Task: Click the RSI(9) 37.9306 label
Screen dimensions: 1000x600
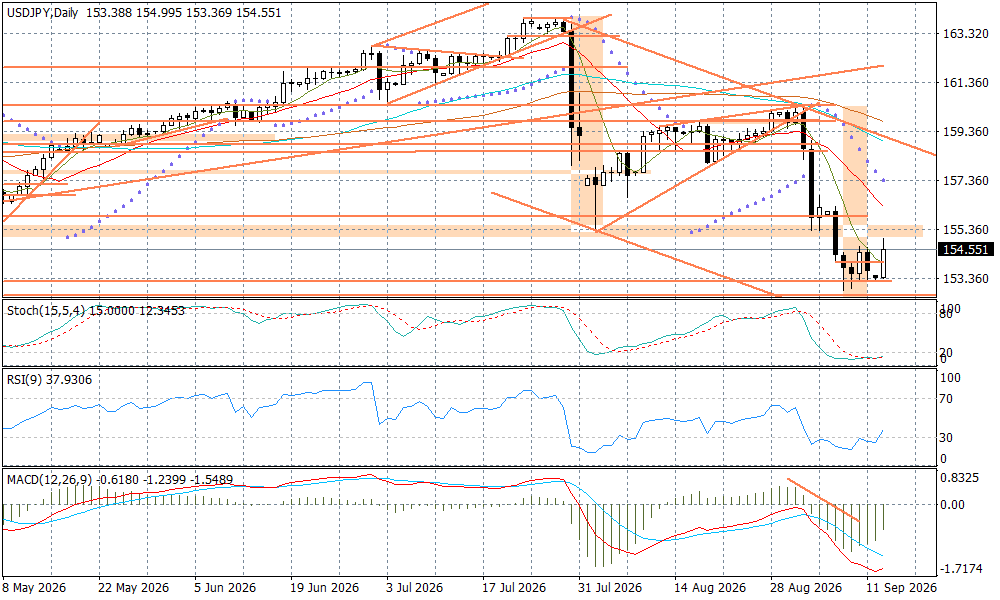Action: tap(50, 380)
